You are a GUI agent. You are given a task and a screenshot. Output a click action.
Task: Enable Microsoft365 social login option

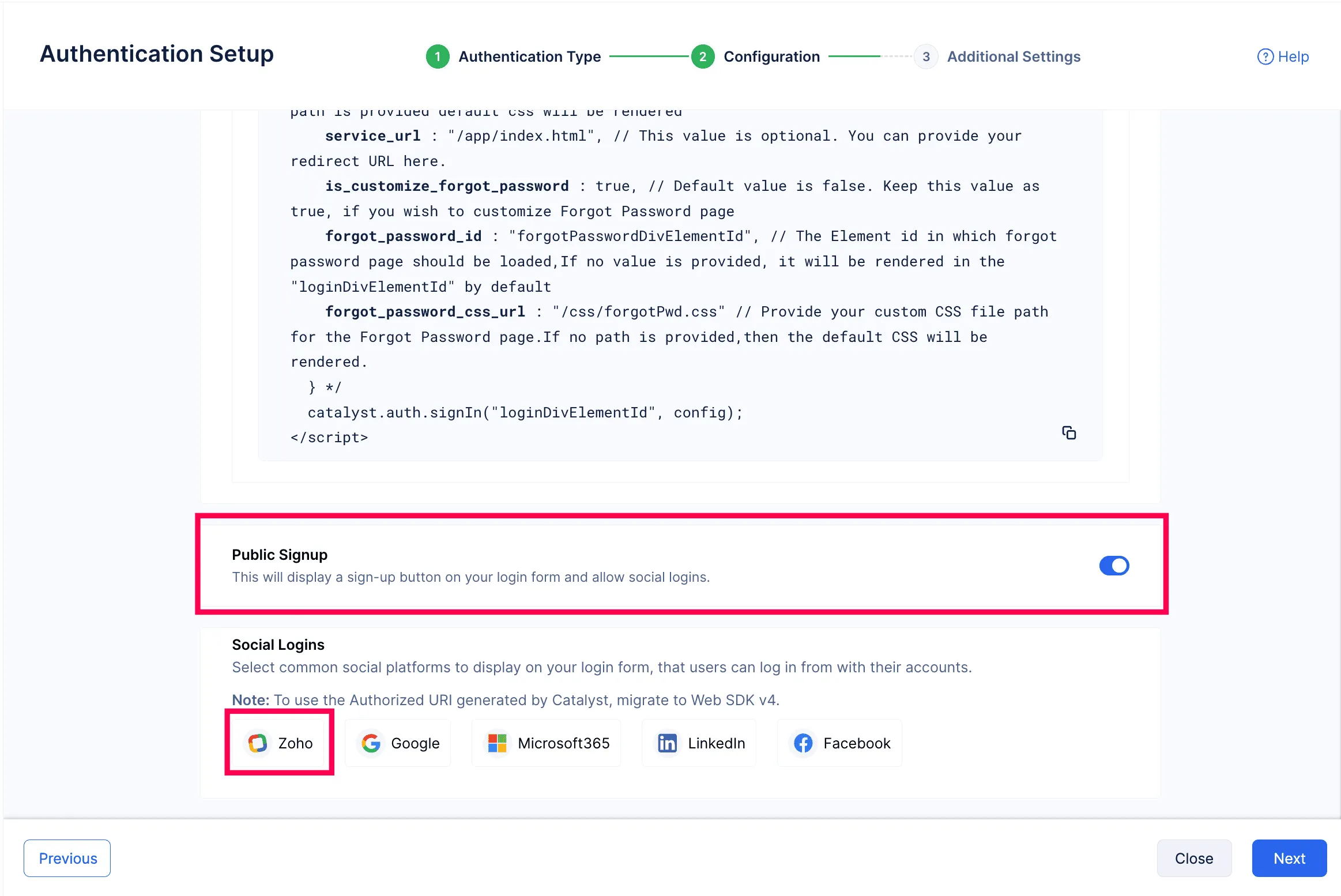click(x=547, y=743)
